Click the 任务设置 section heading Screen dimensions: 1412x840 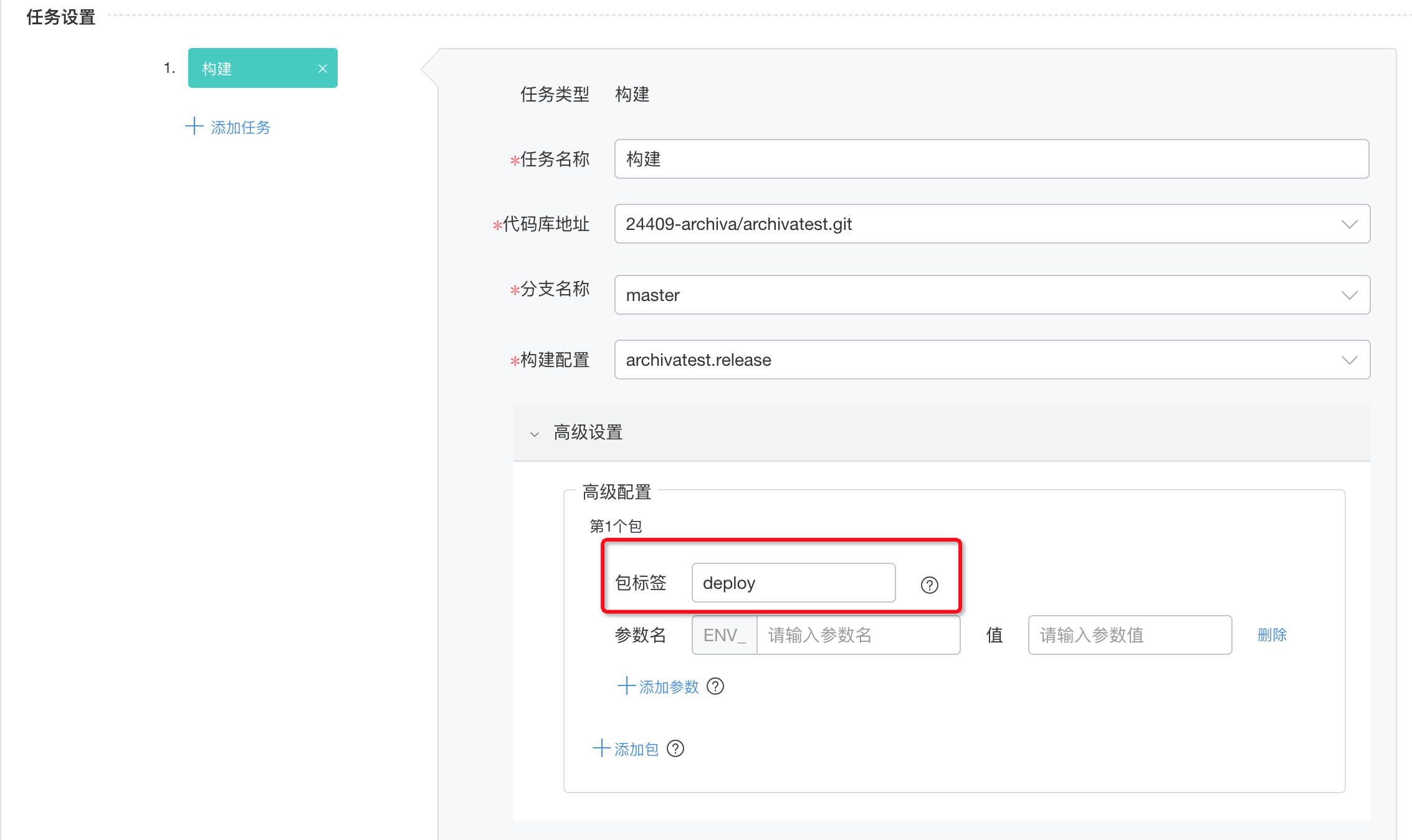click(61, 17)
